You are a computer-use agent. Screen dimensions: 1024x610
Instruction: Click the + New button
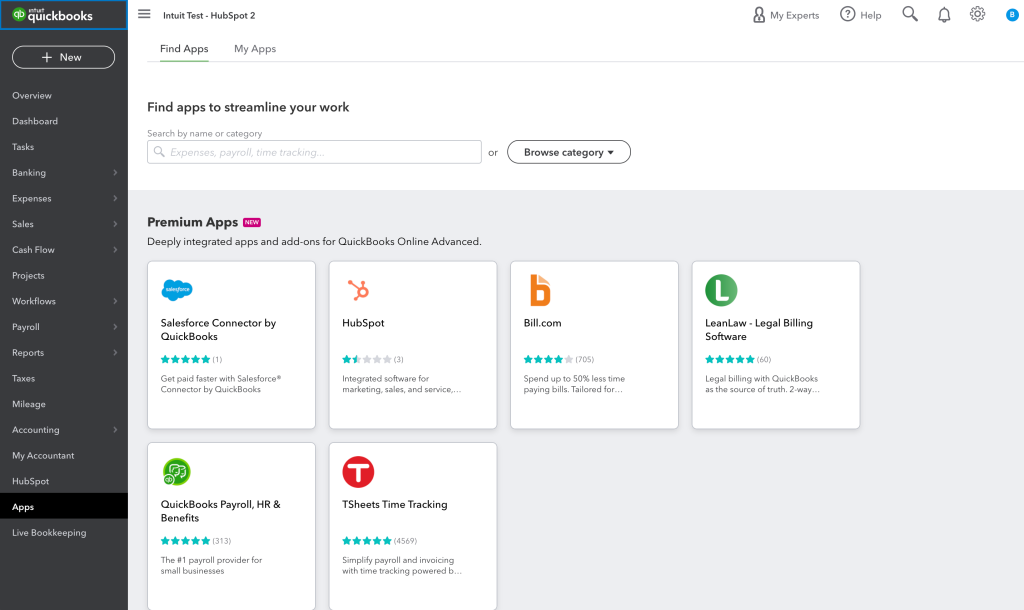[63, 57]
